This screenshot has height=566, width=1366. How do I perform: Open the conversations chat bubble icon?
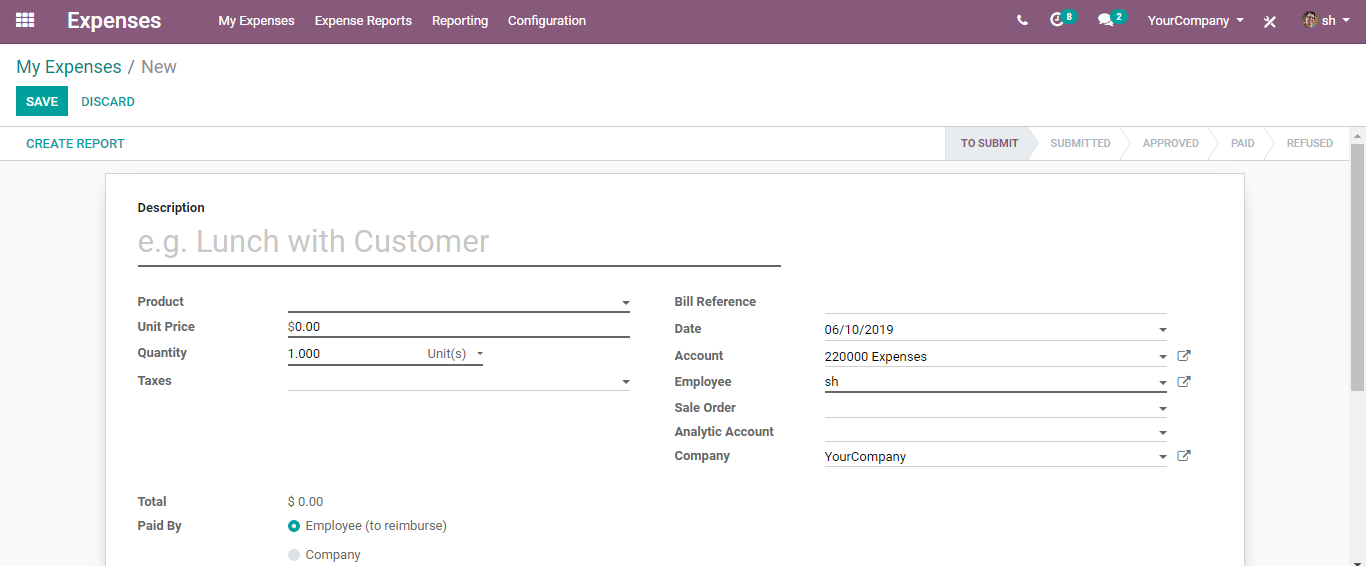click(1105, 20)
